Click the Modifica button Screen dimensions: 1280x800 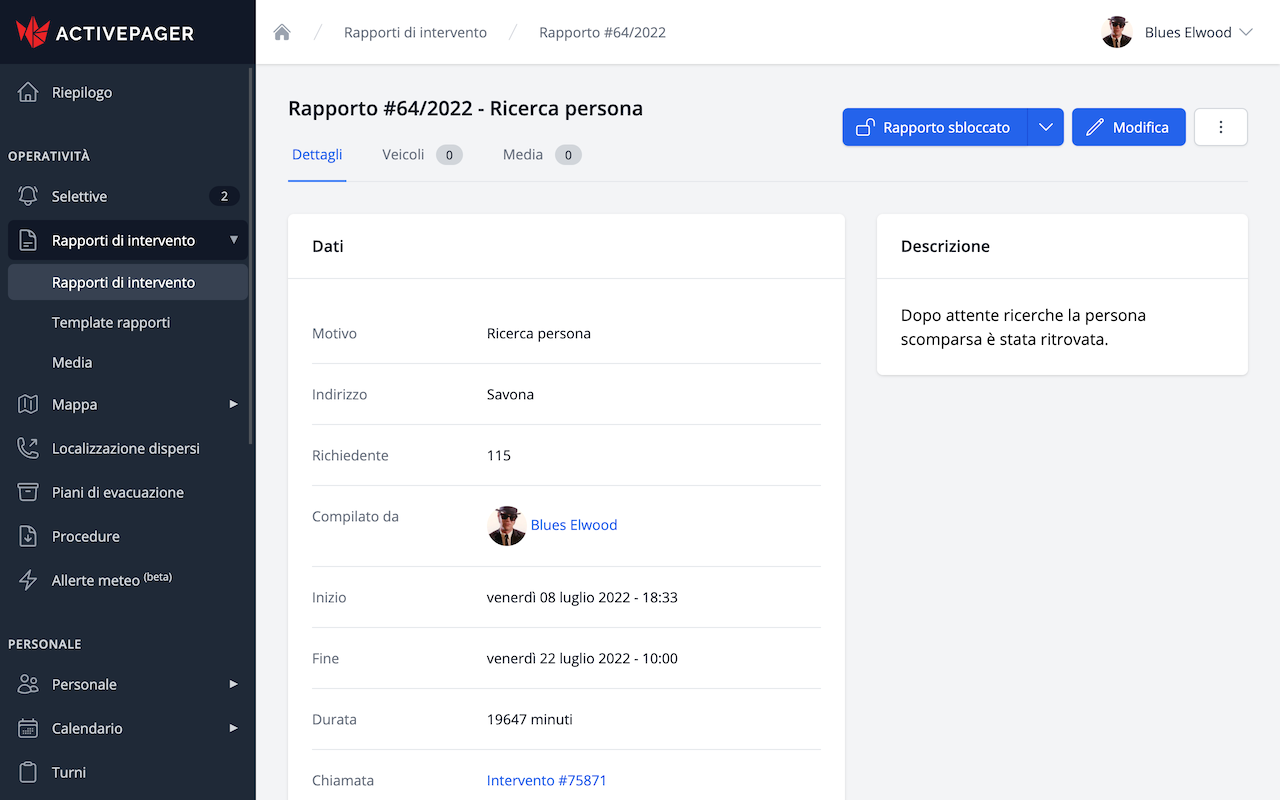[x=1128, y=127]
